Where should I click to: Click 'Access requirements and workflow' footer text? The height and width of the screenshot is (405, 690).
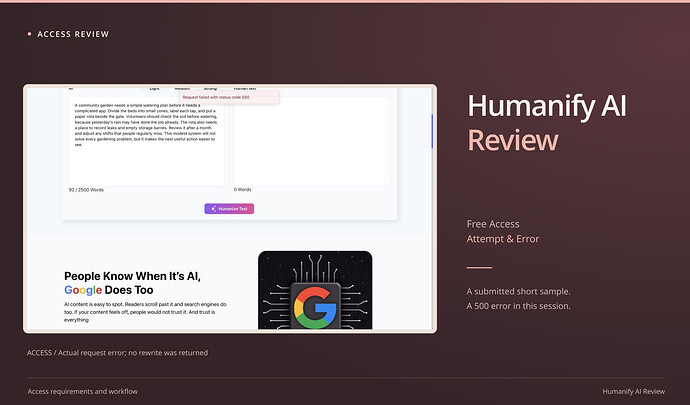tap(83, 391)
